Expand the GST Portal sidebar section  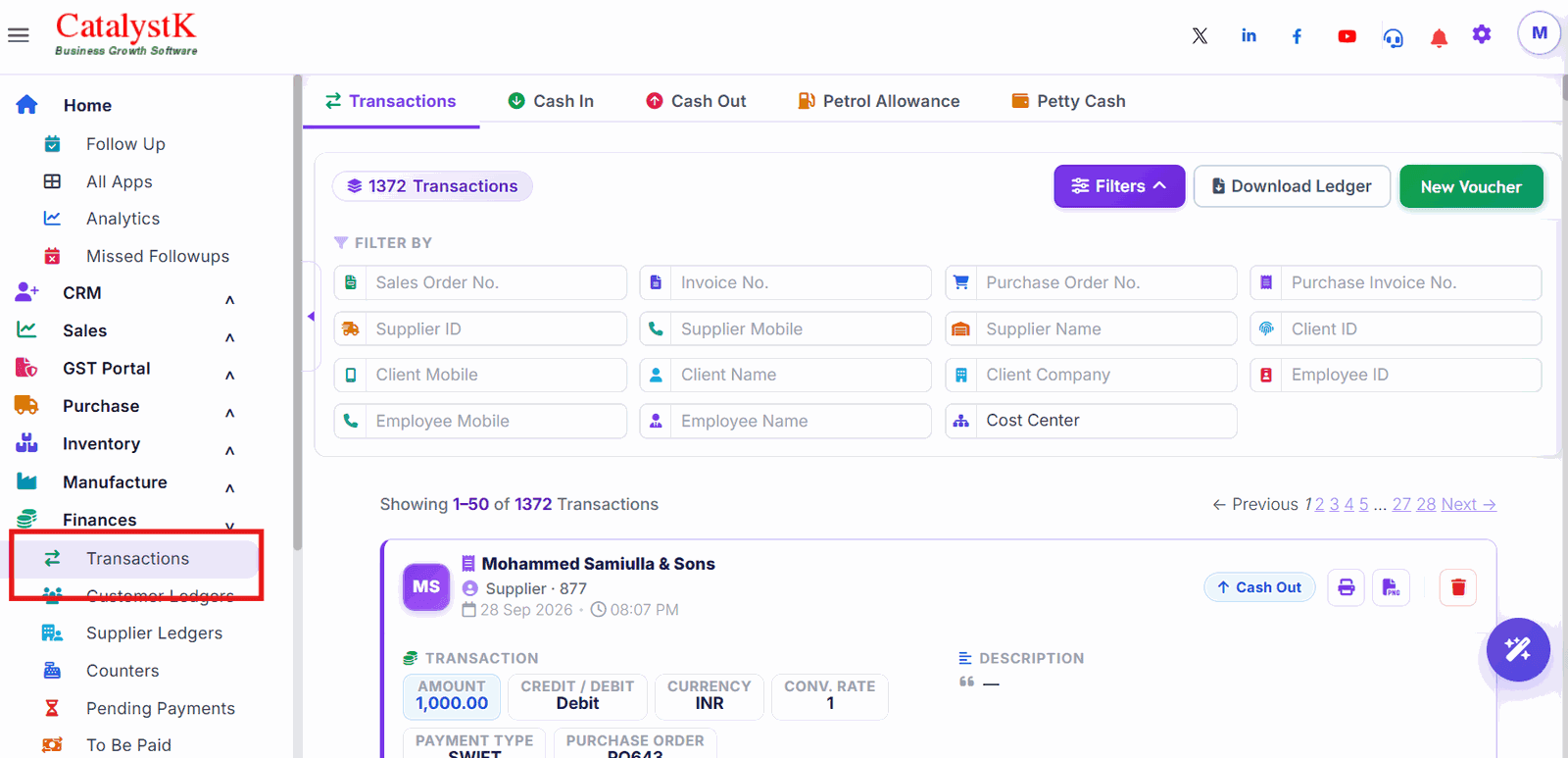229,375
